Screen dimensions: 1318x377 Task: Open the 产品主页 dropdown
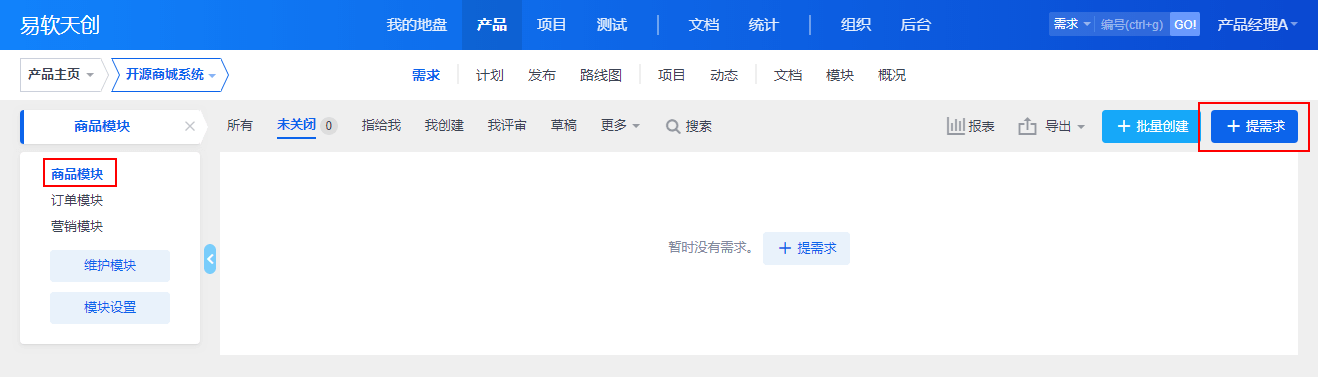(61, 75)
